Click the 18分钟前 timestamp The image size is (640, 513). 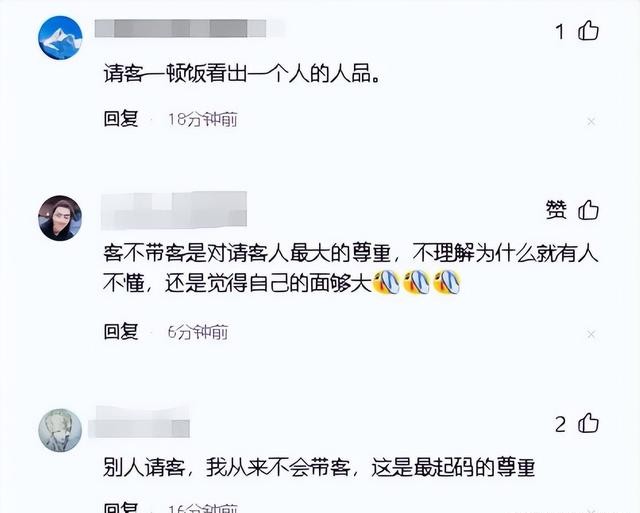[x=203, y=120]
